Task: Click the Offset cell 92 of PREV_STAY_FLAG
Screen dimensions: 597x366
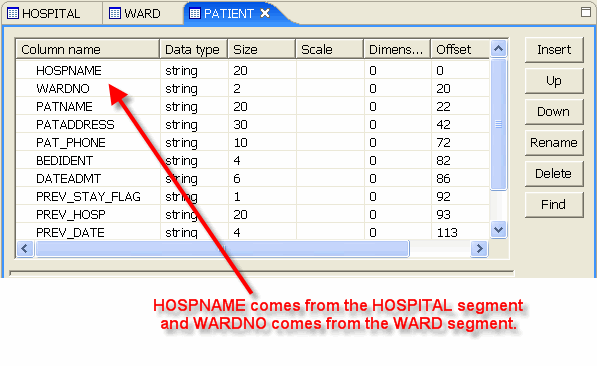Action: coord(460,197)
